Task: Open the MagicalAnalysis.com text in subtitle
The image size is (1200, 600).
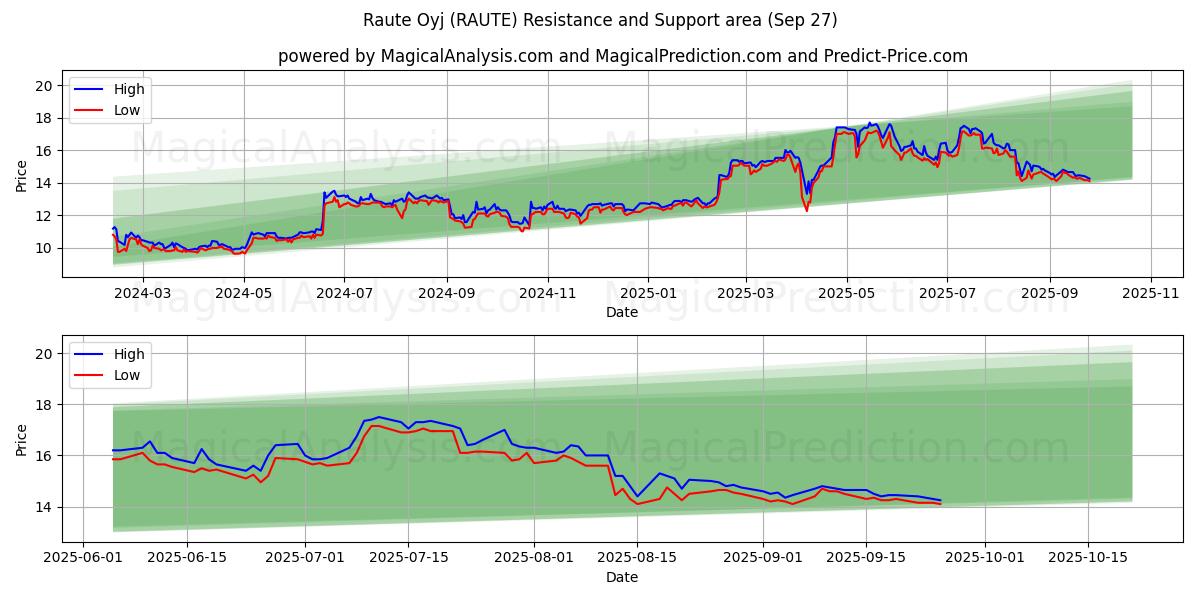Action: tap(466, 56)
